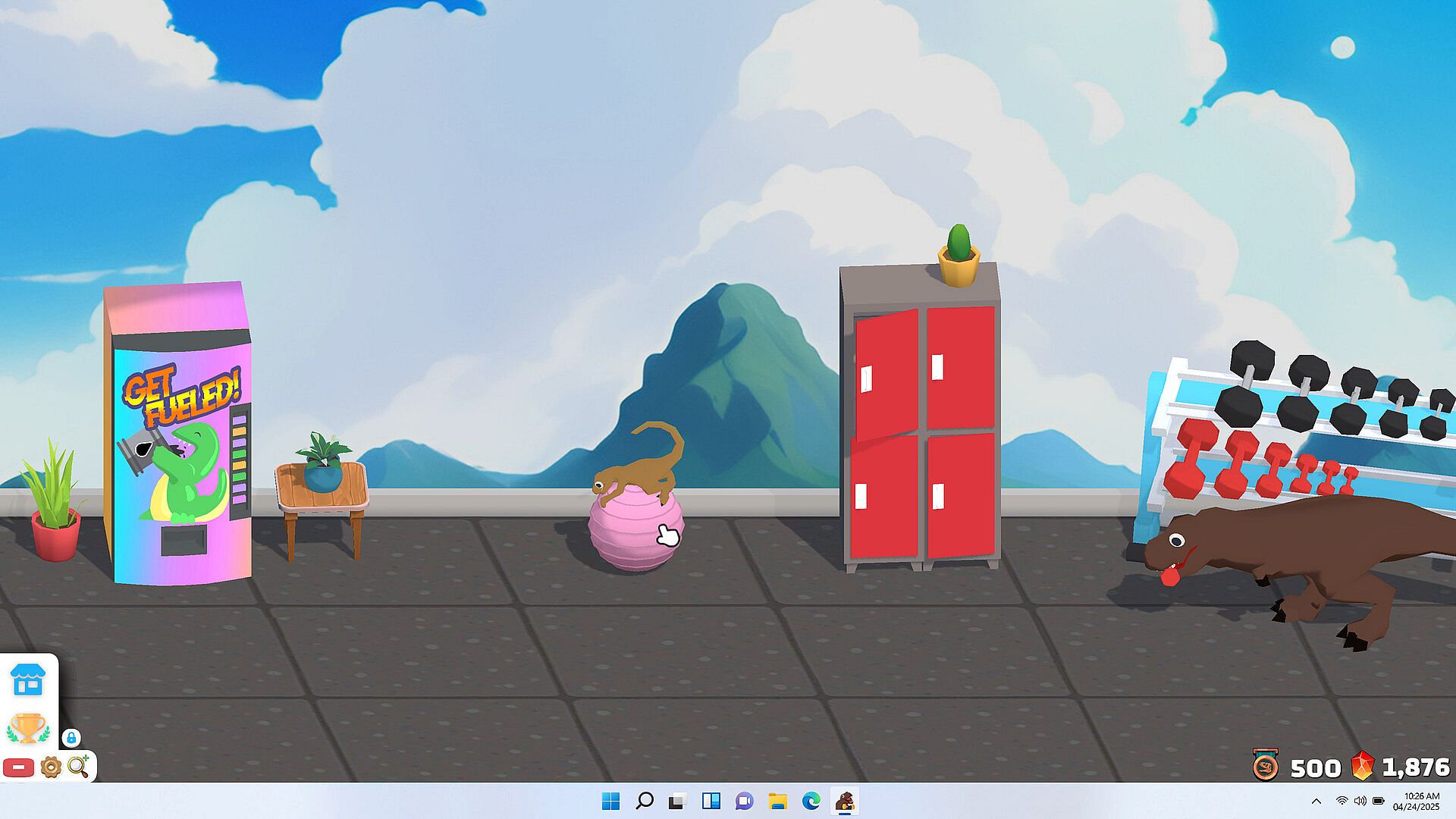Click the red gem currency icon
This screenshot has width=1456, height=819.
click(1363, 767)
